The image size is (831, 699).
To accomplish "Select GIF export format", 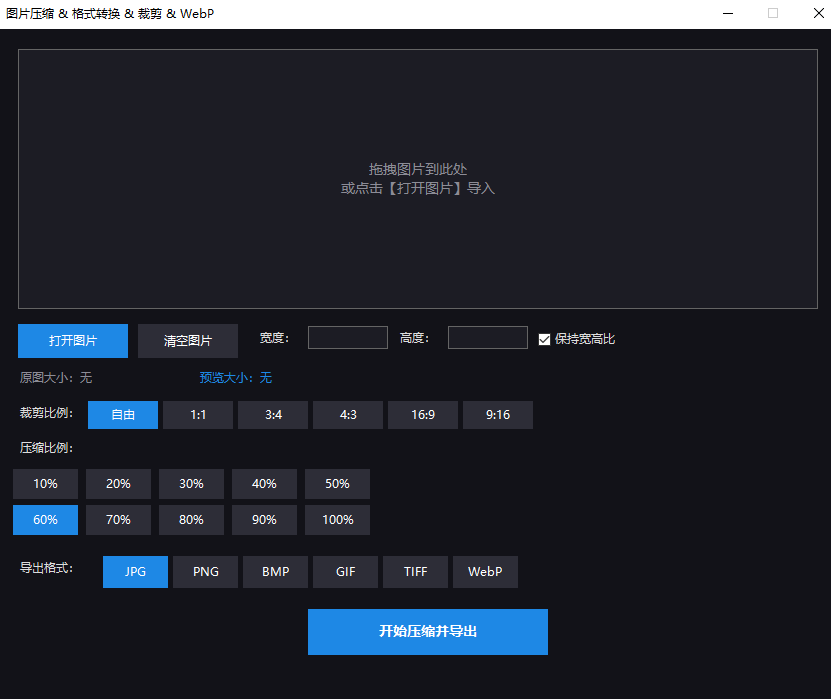I will click(x=345, y=572).
